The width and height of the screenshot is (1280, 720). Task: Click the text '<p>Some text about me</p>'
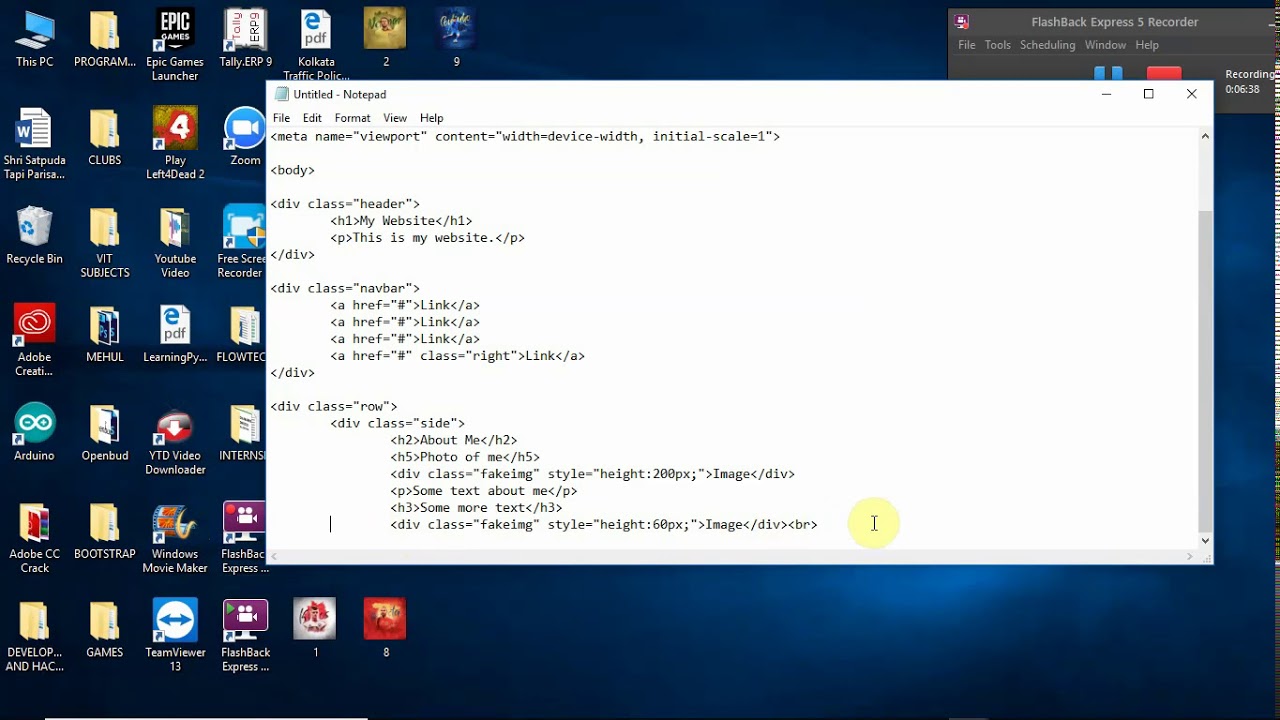[484, 491]
